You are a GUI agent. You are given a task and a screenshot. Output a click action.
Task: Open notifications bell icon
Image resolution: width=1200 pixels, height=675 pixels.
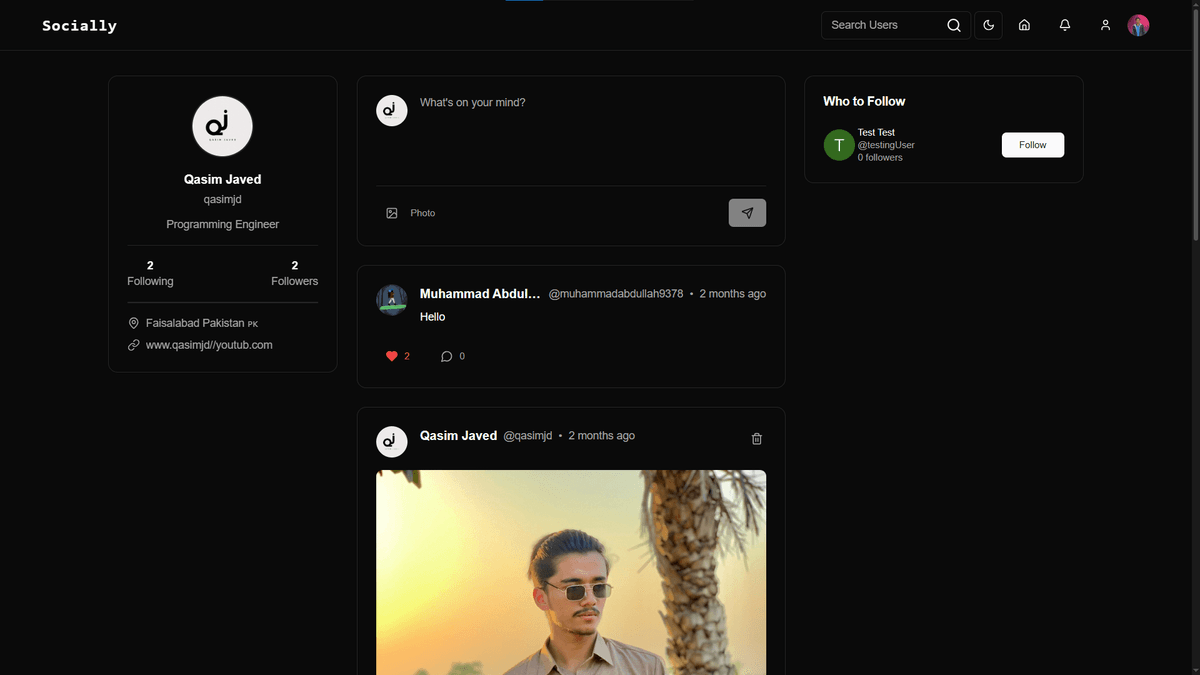pyautogui.click(x=1065, y=25)
